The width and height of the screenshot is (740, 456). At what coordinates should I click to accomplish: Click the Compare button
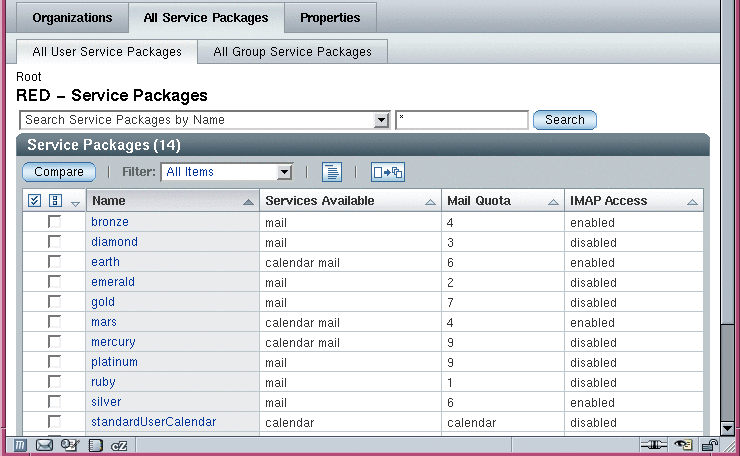tap(59, 172)
